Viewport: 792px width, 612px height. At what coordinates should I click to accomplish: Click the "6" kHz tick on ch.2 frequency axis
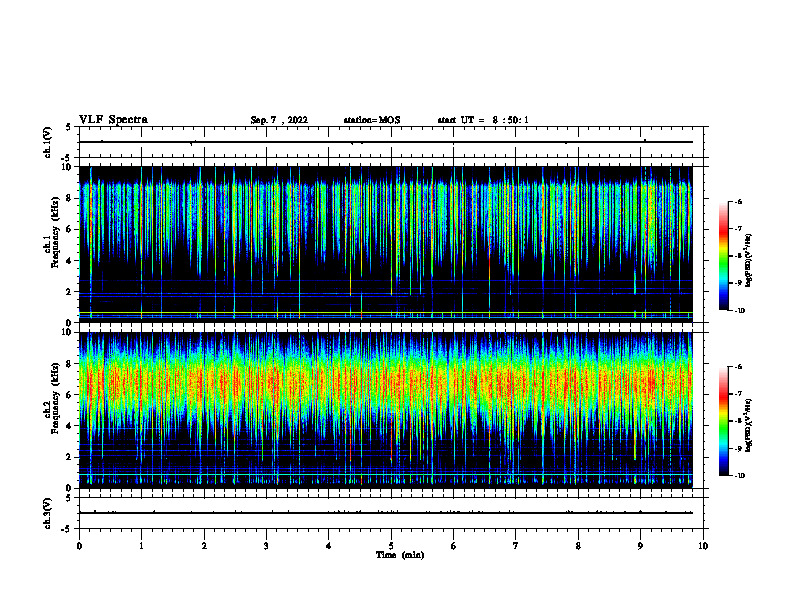[70, 394]
